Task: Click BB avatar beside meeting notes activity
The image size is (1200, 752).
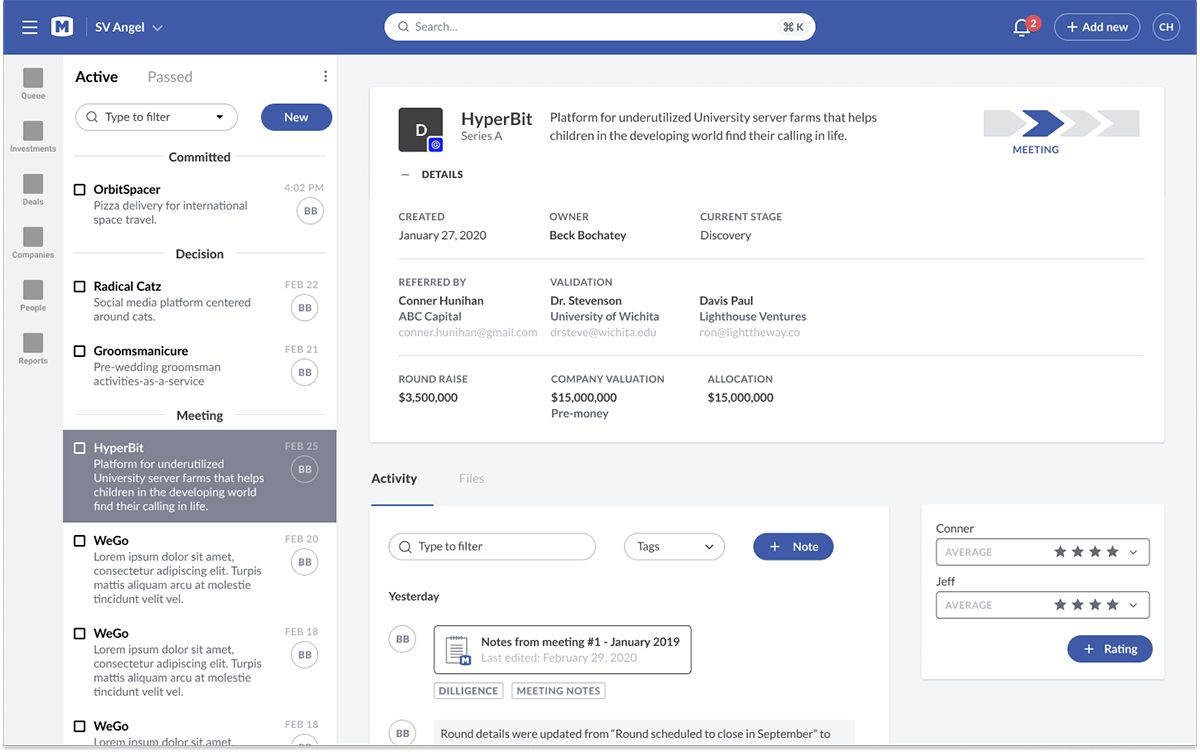Action: pos(402,639)
